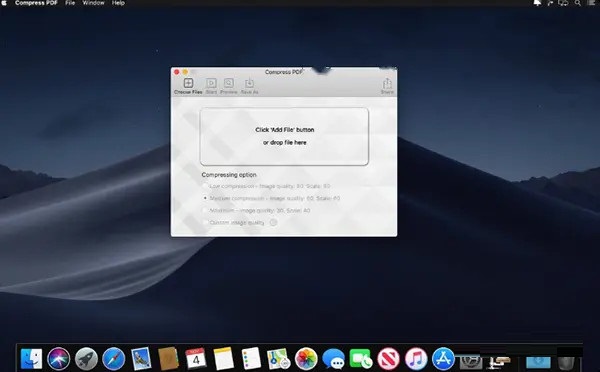Click the Spotlight search icon in menu bar

click(x=577, y=3)
